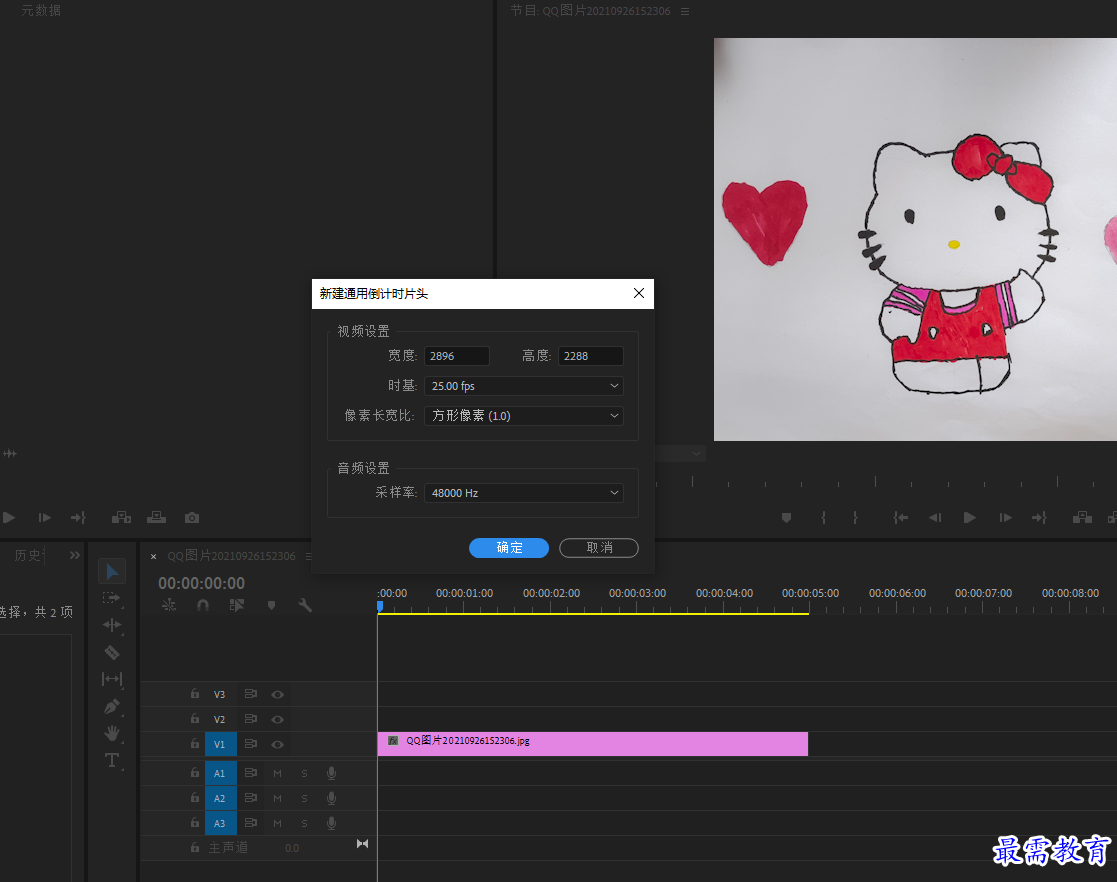
Task: Click Insert button in source monitor
Action: (121, 517)
